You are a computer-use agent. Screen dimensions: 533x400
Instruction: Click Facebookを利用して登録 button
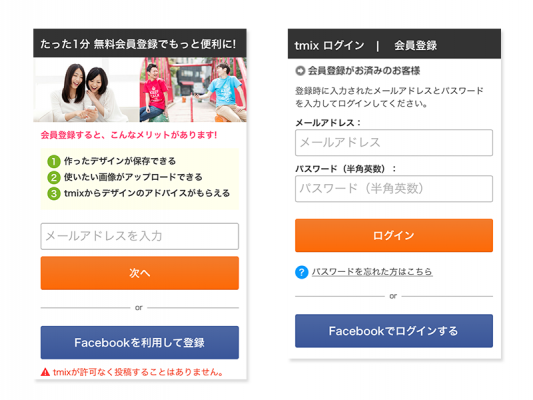[140, 343]
